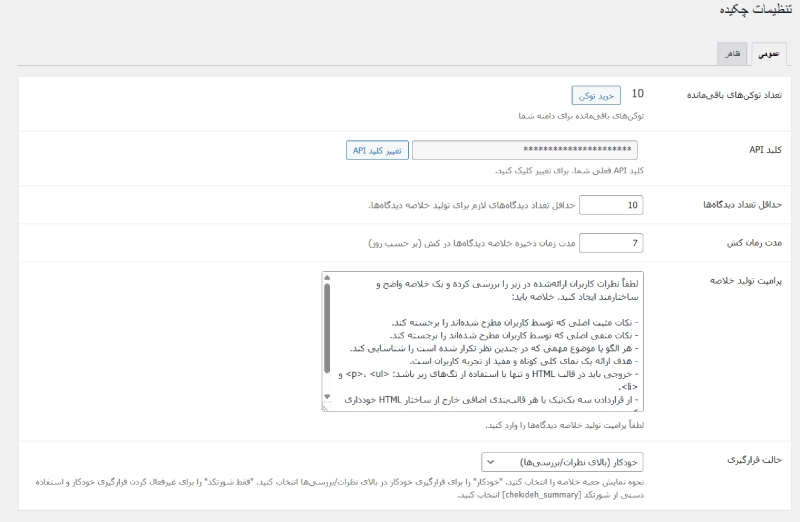800x522 pixels.
Task: Click the مدت زمان کش label
Action: 758,242
